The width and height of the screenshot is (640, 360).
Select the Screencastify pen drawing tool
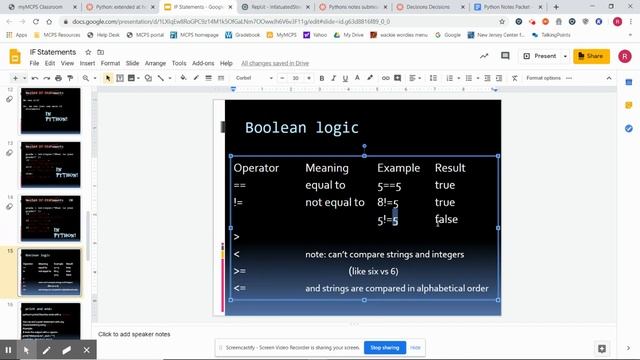(47, 350)
